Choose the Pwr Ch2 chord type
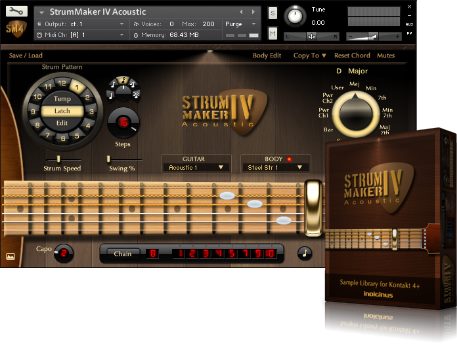Viewport: 457px width, 362px height. [327, 98]
